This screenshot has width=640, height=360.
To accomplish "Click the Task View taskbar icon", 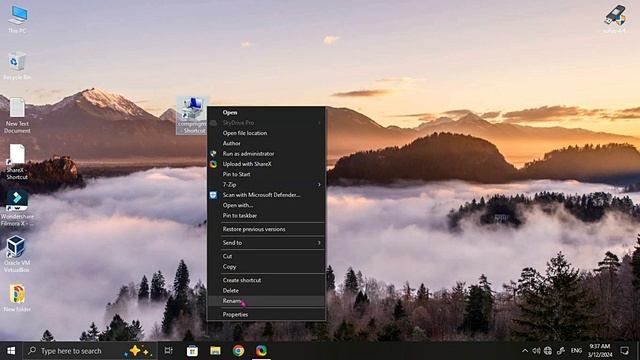I will [x=168, y=351].
